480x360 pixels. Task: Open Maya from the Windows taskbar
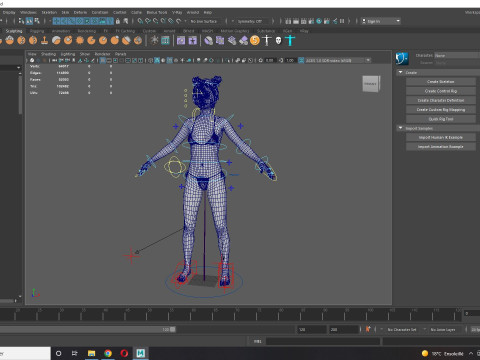(x=140, y=353)
